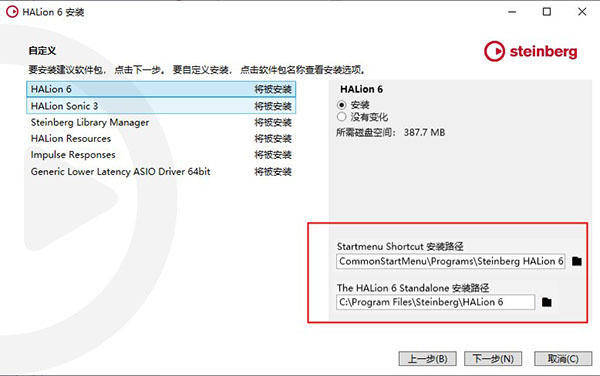Maximize the HALion 6 installer window
Image resolution: width=600 pixels, height=376 pixels.
tap(547, 12)
